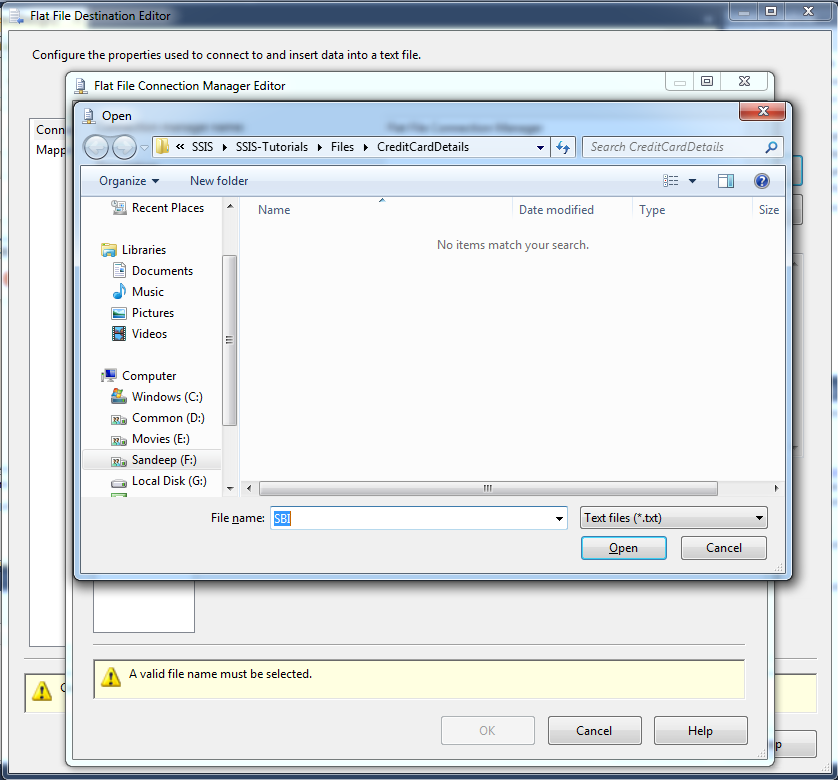The width and height of the screenshot is (838, 780).
Task: Open the recent locations dropdown arrow
Action: [144, 148]
